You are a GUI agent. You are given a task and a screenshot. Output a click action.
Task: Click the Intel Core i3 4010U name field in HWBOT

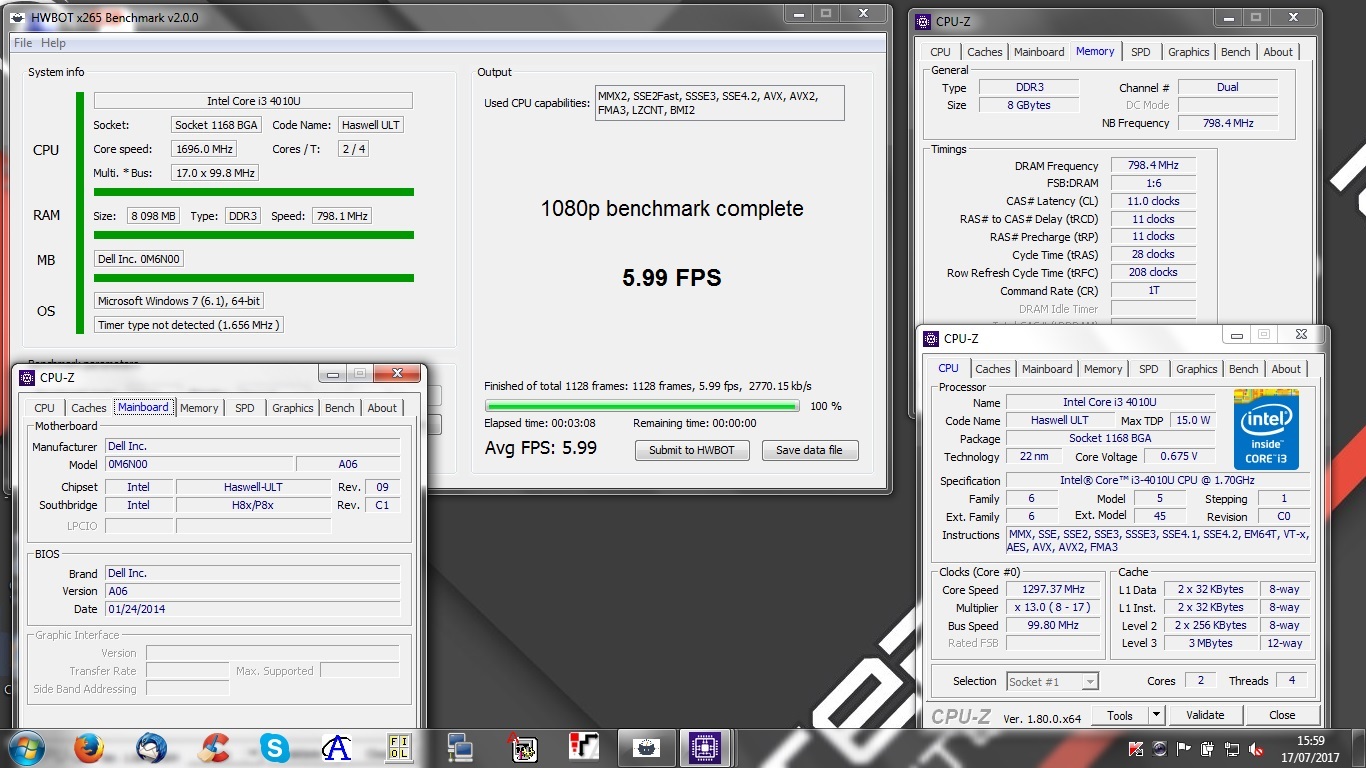pos(253,101)
